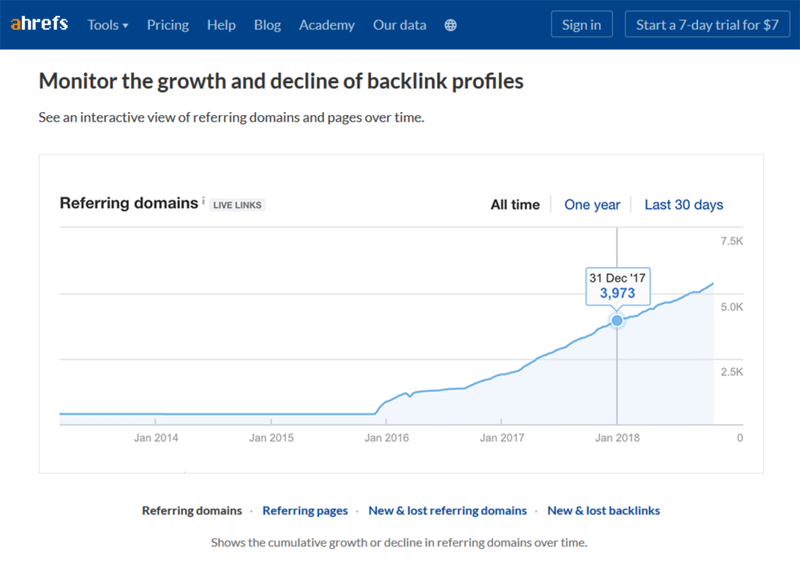This screenshot has height=572, width=800.
Task: Click the Jan 2015 axis label
Action: tap(271, 438)
